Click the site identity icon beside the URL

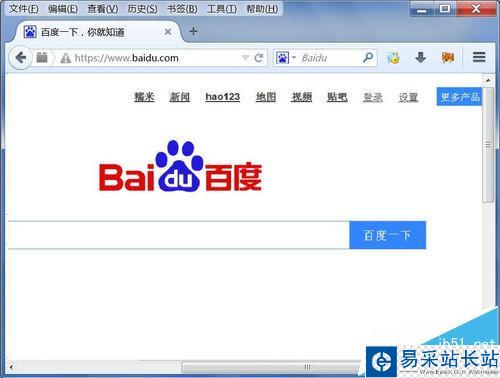click(42, 58)
